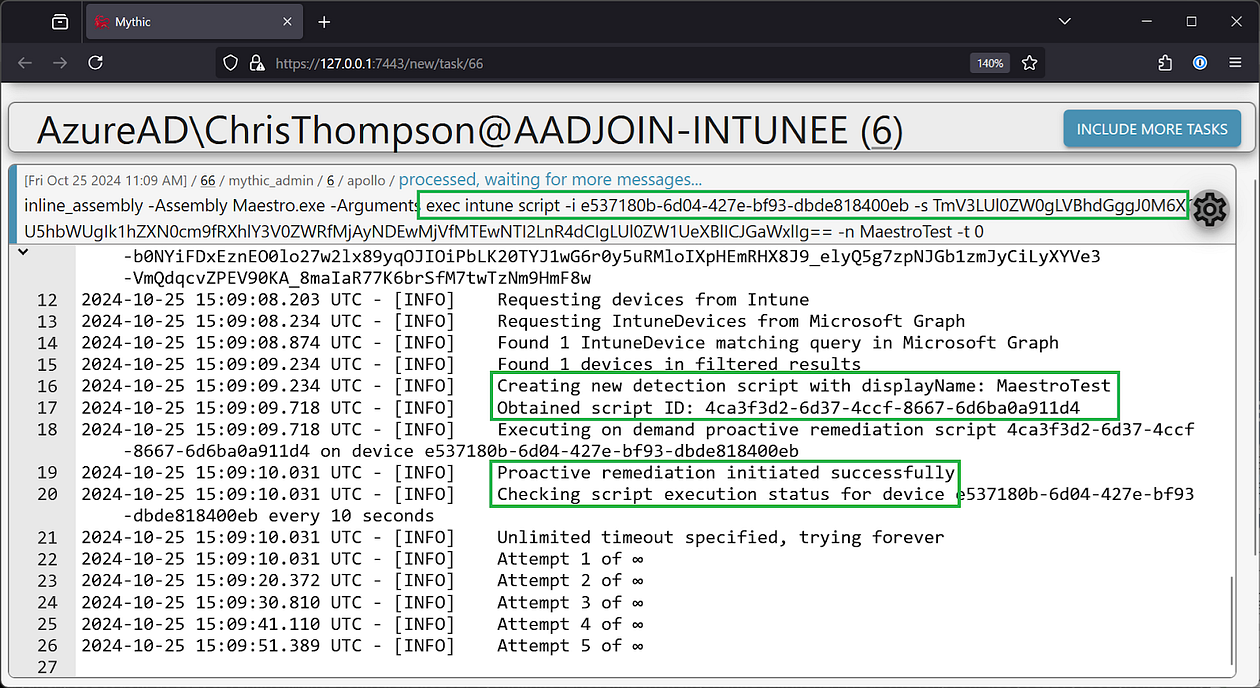View site security lock information
Image resolution: width=1260 pixels, height=688 pixels.
click(256, 63)
